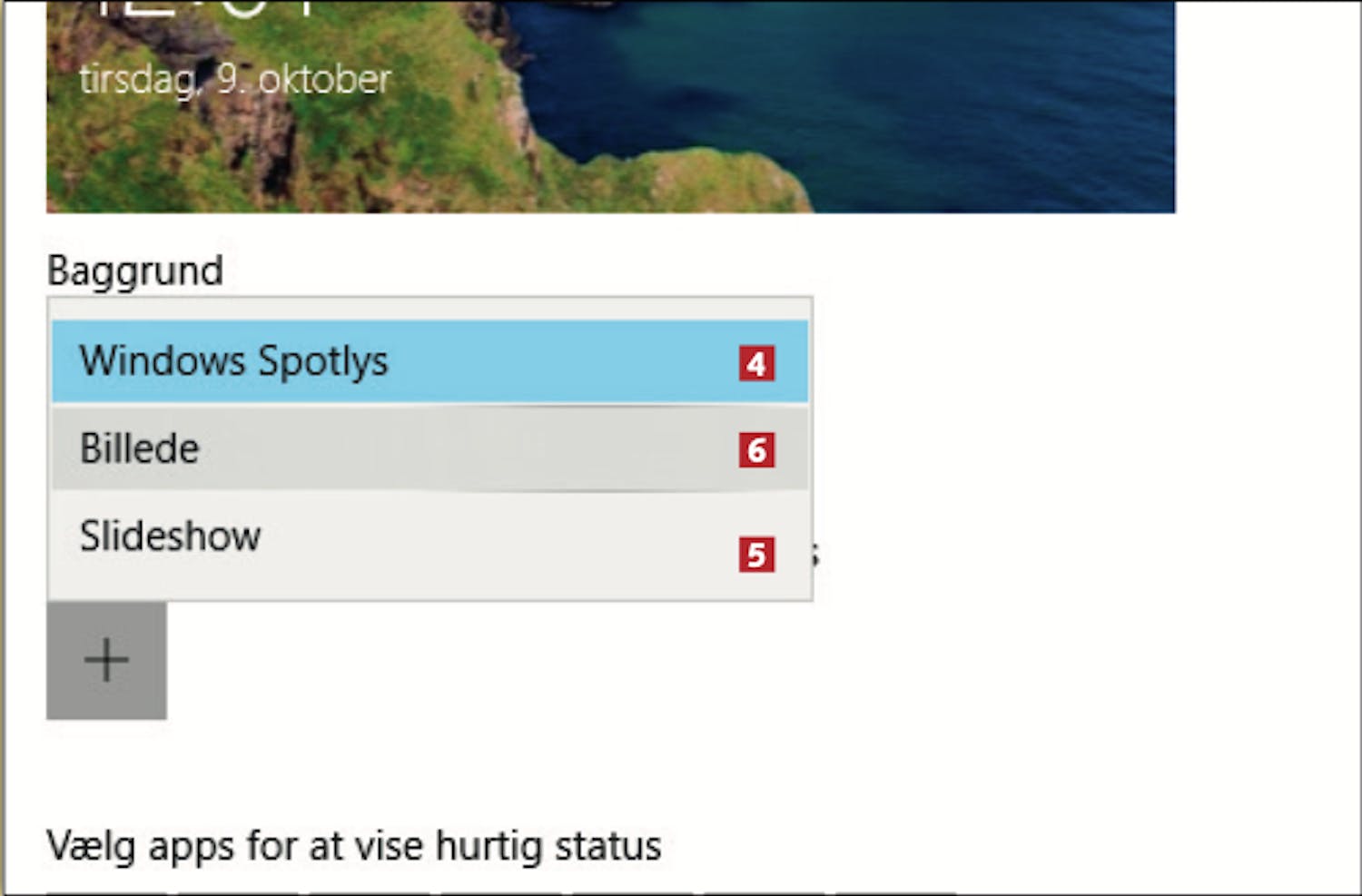Viewport: 1362px width, 896px height.
Task: Click the second quick status app slot
Action: point(236,892)
